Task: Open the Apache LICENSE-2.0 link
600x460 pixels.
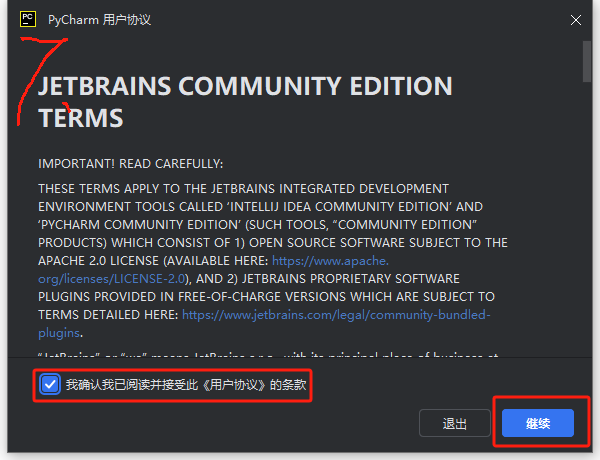Action: 214,269
